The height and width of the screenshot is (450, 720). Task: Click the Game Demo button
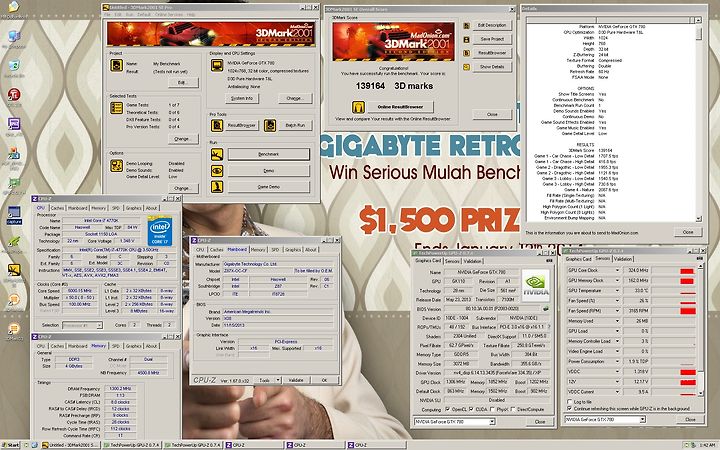(269, 187)
